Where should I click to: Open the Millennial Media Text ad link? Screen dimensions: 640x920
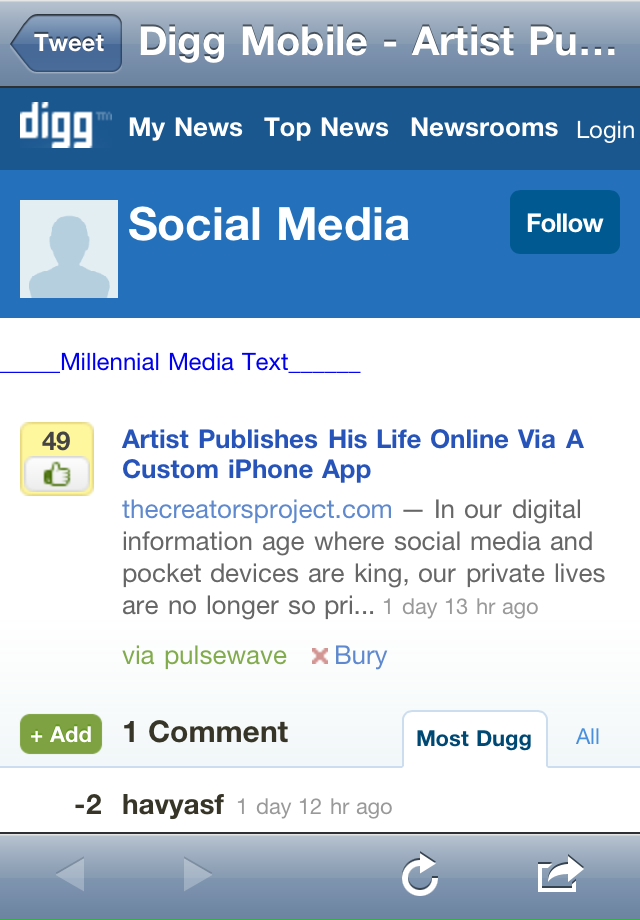point(180,362)
